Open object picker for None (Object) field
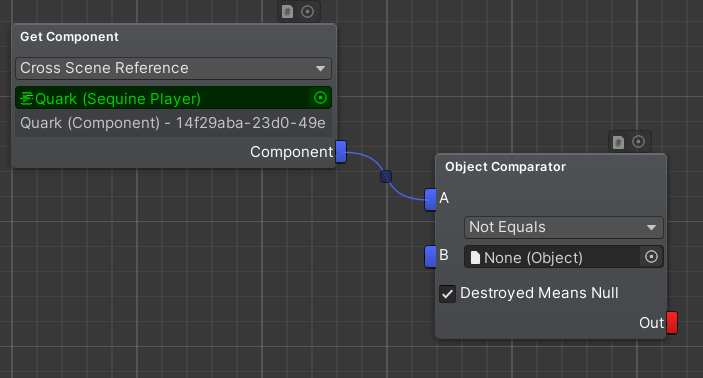The width and height of the screenshot is (703, 378). click(651, 257)
